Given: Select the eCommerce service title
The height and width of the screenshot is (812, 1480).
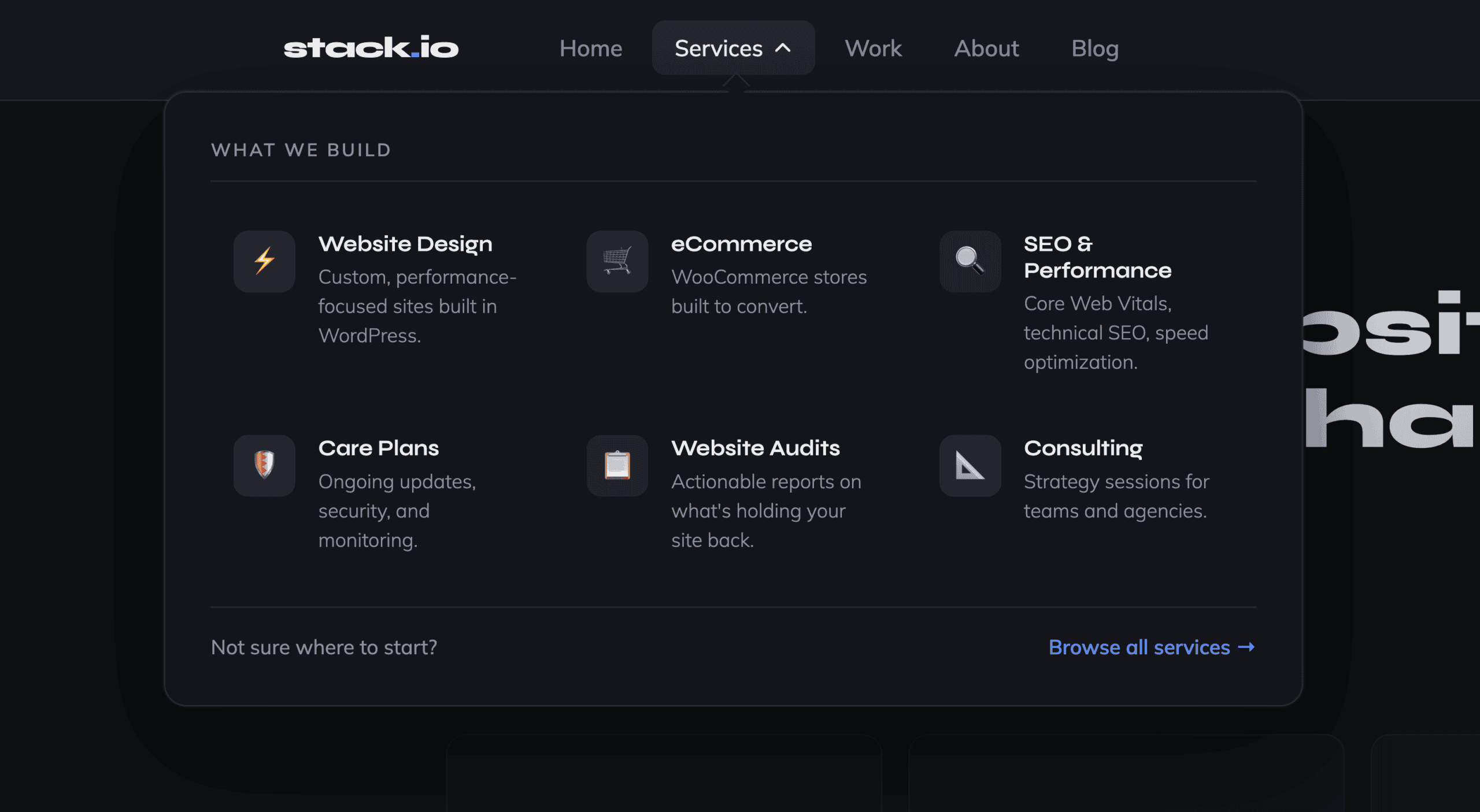Looking at the screenshot, I should click(x=742, y=243).
